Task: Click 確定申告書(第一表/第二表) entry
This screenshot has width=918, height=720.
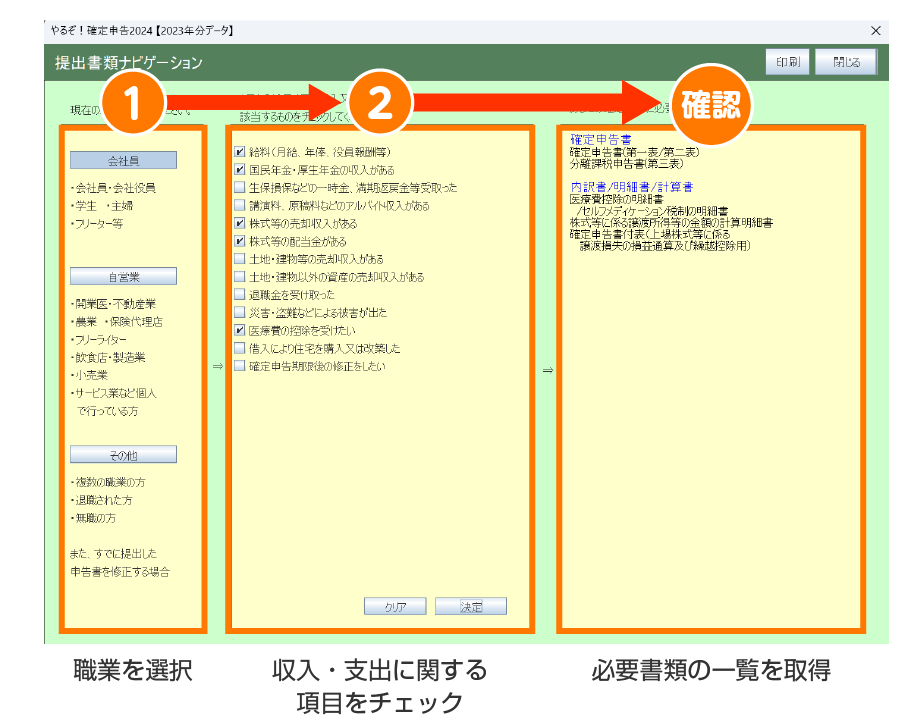Action: point(634,152)
